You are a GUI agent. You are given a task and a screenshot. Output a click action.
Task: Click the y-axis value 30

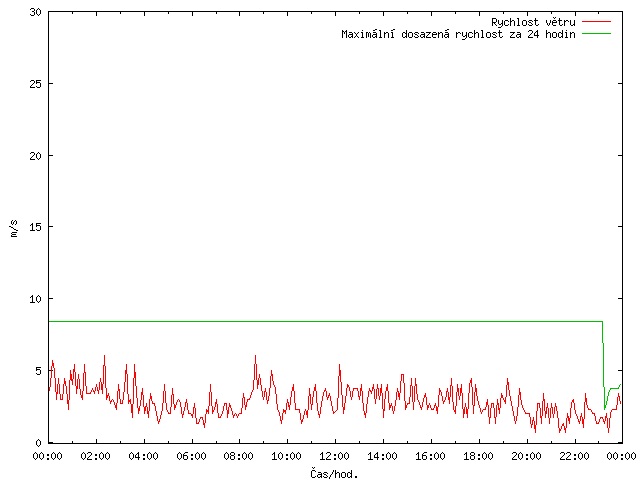coord(36,12)
